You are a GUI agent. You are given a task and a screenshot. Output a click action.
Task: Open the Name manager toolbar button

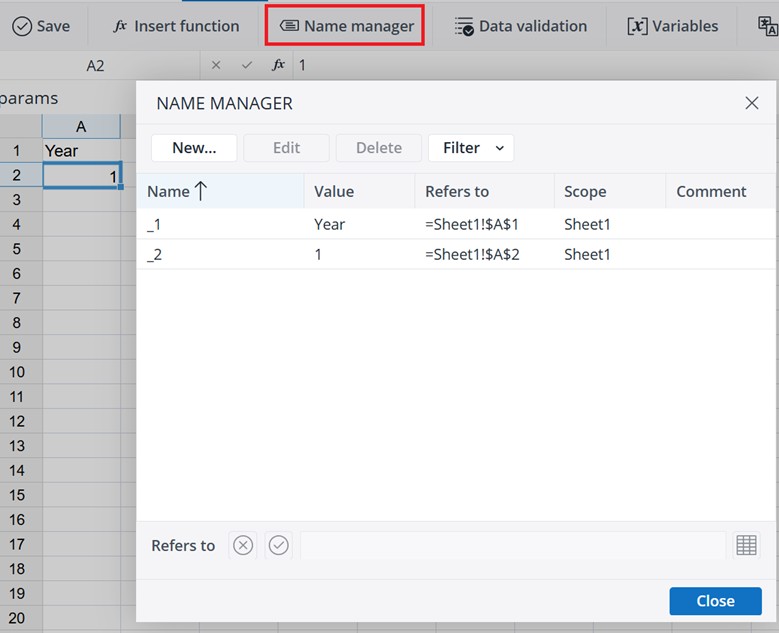tap(345, 26)
